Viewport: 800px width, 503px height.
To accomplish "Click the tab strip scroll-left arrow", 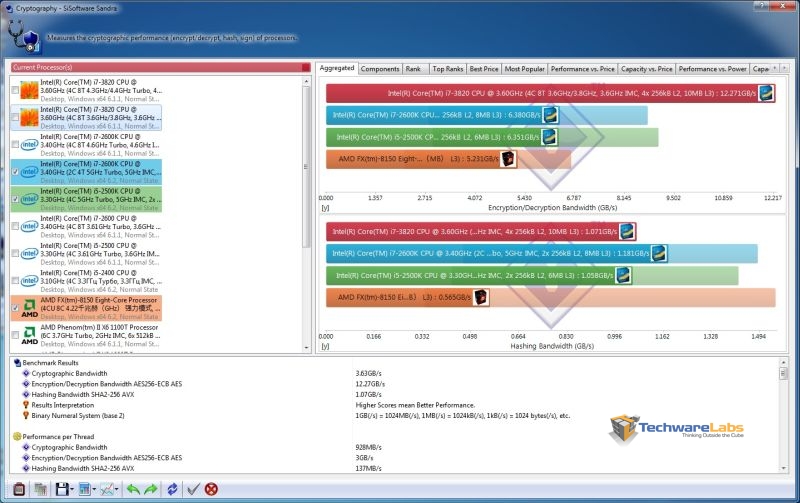I will pyautogui.click(x=775, y=68).
